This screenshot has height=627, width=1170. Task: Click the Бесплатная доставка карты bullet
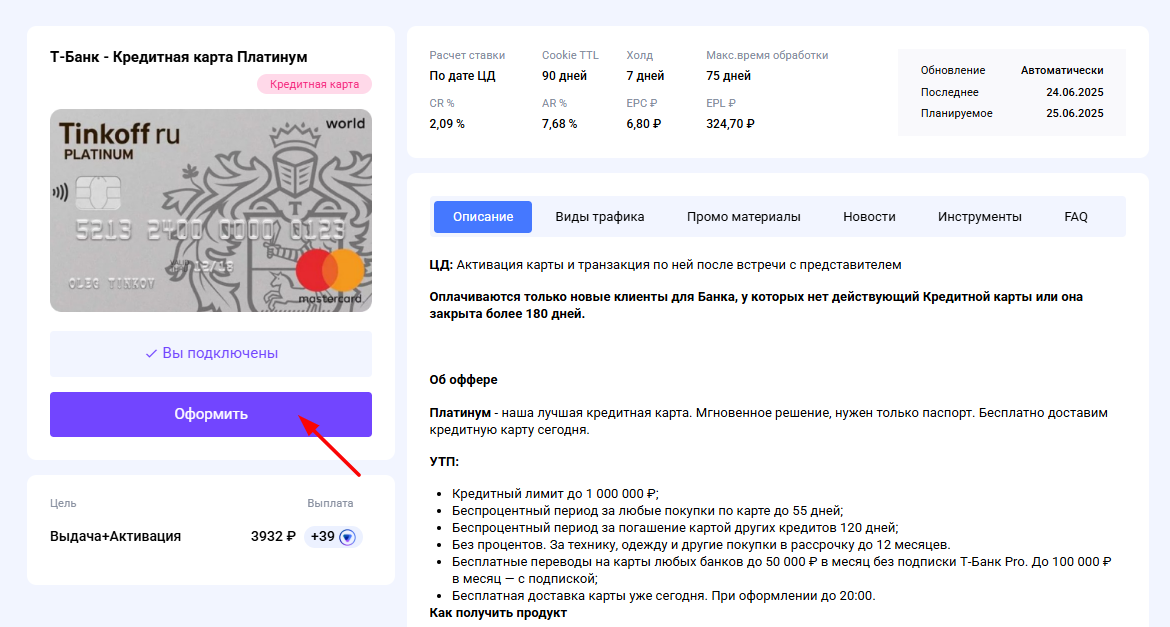663,596
